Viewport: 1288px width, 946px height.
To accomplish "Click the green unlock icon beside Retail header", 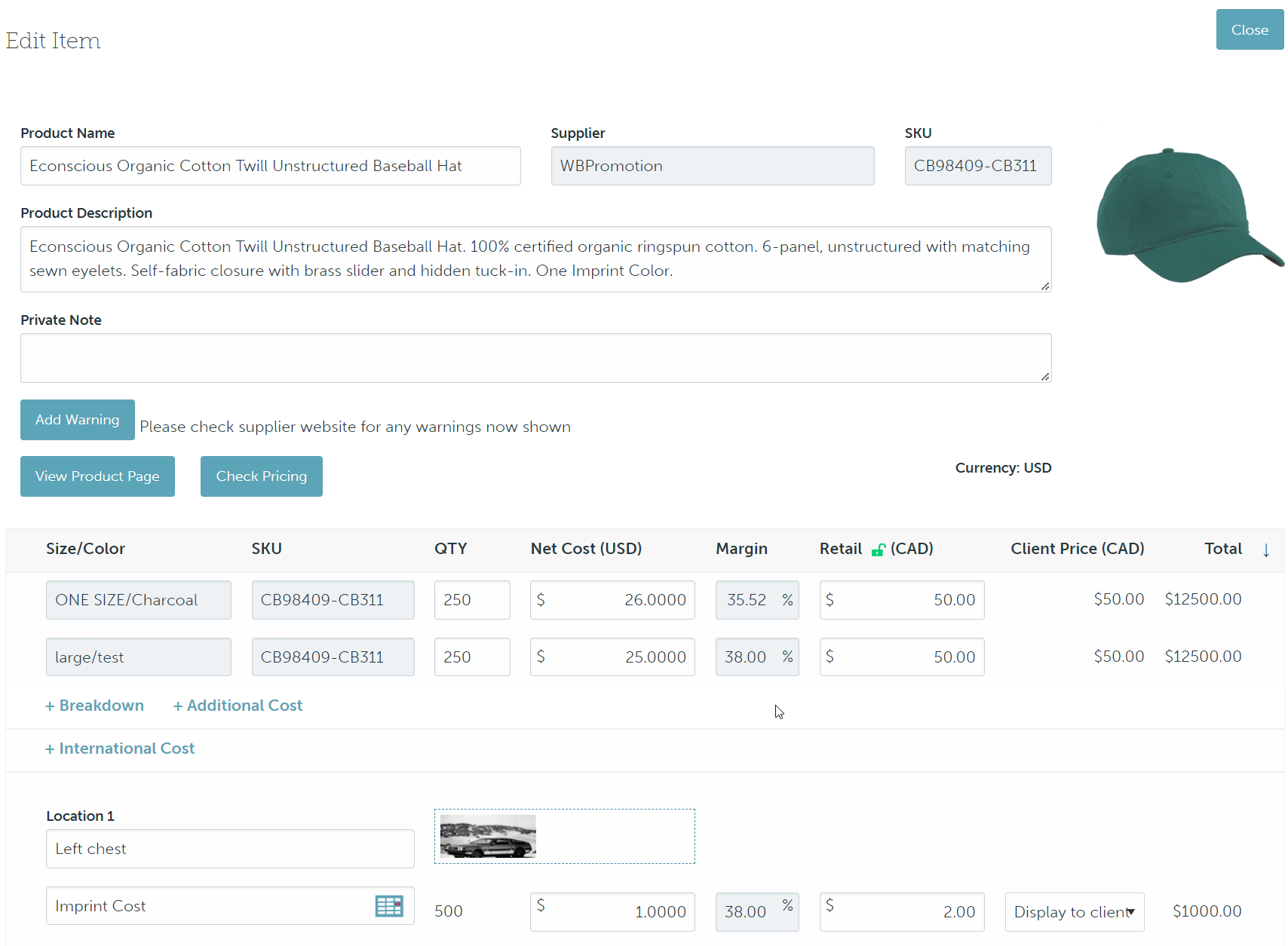I will (x=879, y=549).
